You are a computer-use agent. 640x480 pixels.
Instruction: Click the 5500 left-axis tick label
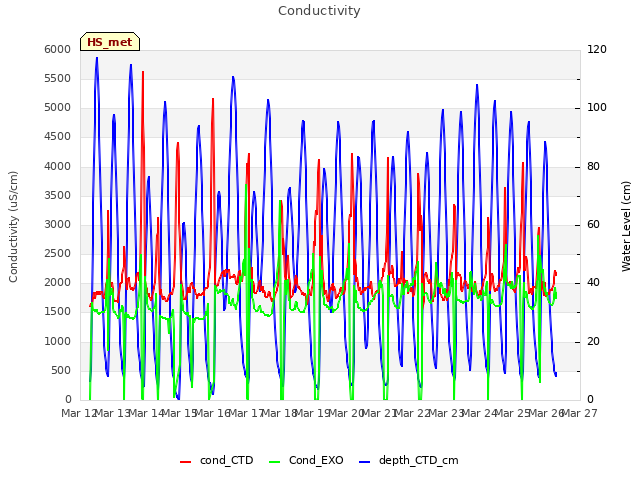tap(58, 78)
